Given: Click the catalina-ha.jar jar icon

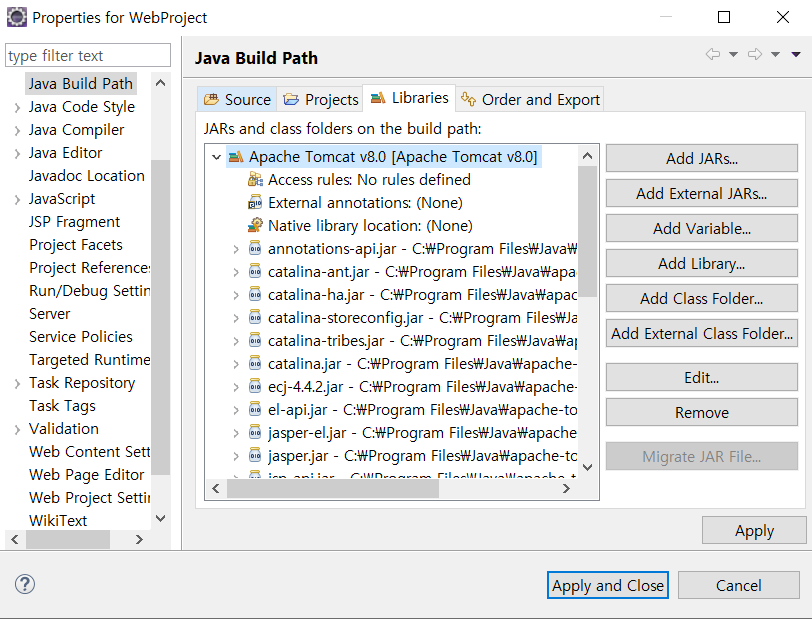Looking at the screenshot, I should [255, 294].
